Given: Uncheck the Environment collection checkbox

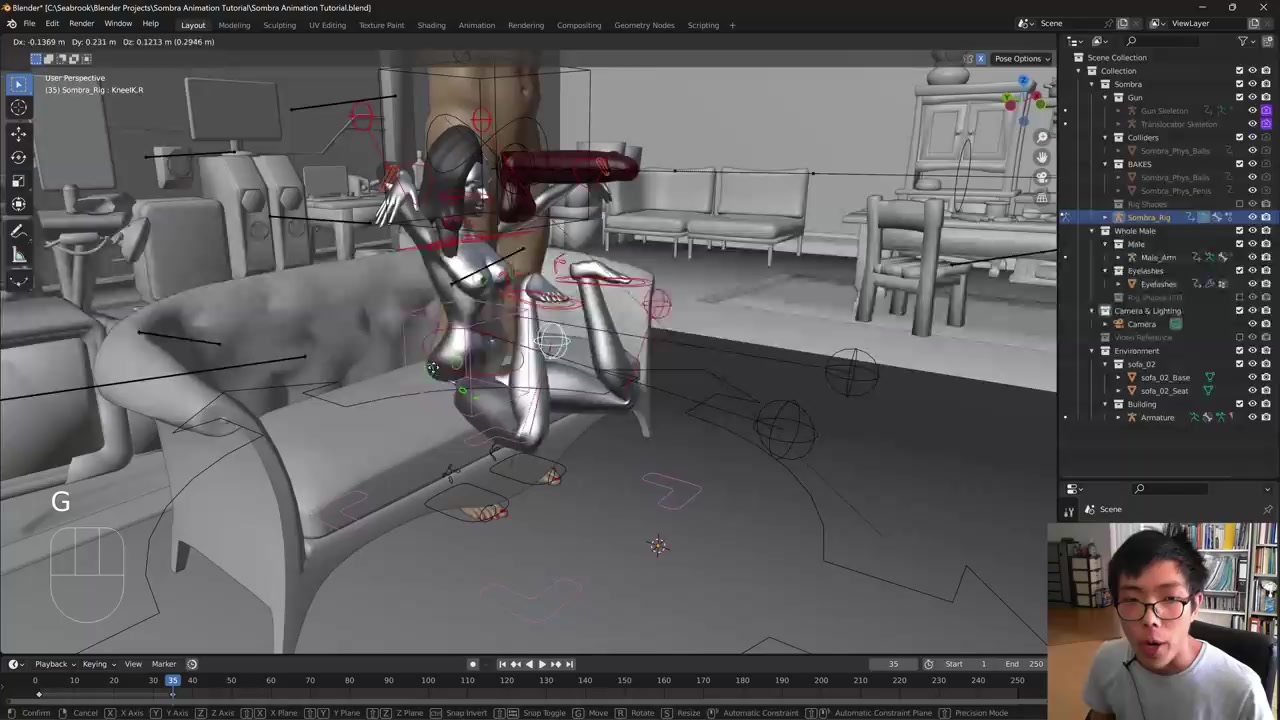Looking at the screenshot, I should 1240,351.
